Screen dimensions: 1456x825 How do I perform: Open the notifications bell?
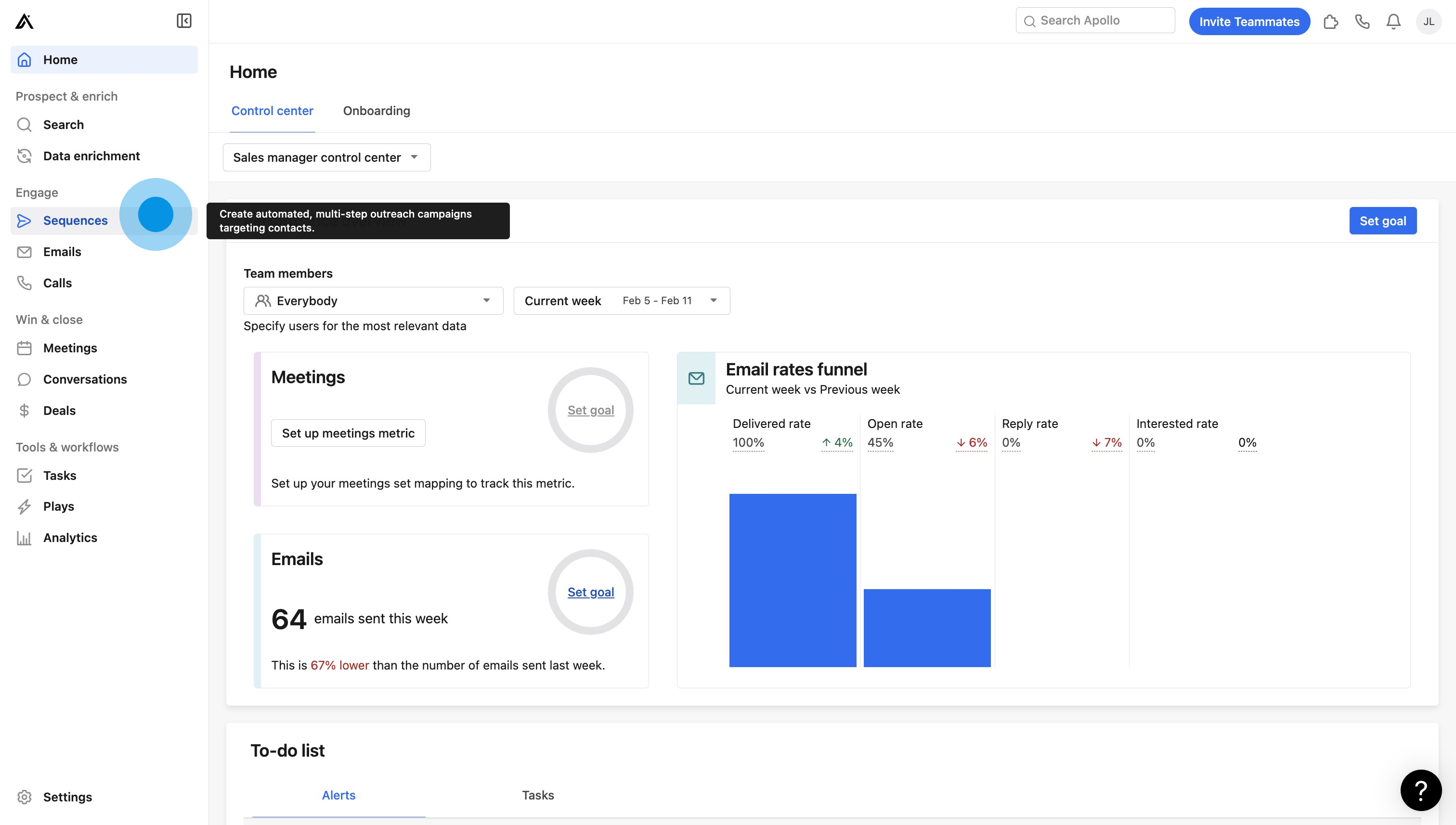(x=1393, y=22)
